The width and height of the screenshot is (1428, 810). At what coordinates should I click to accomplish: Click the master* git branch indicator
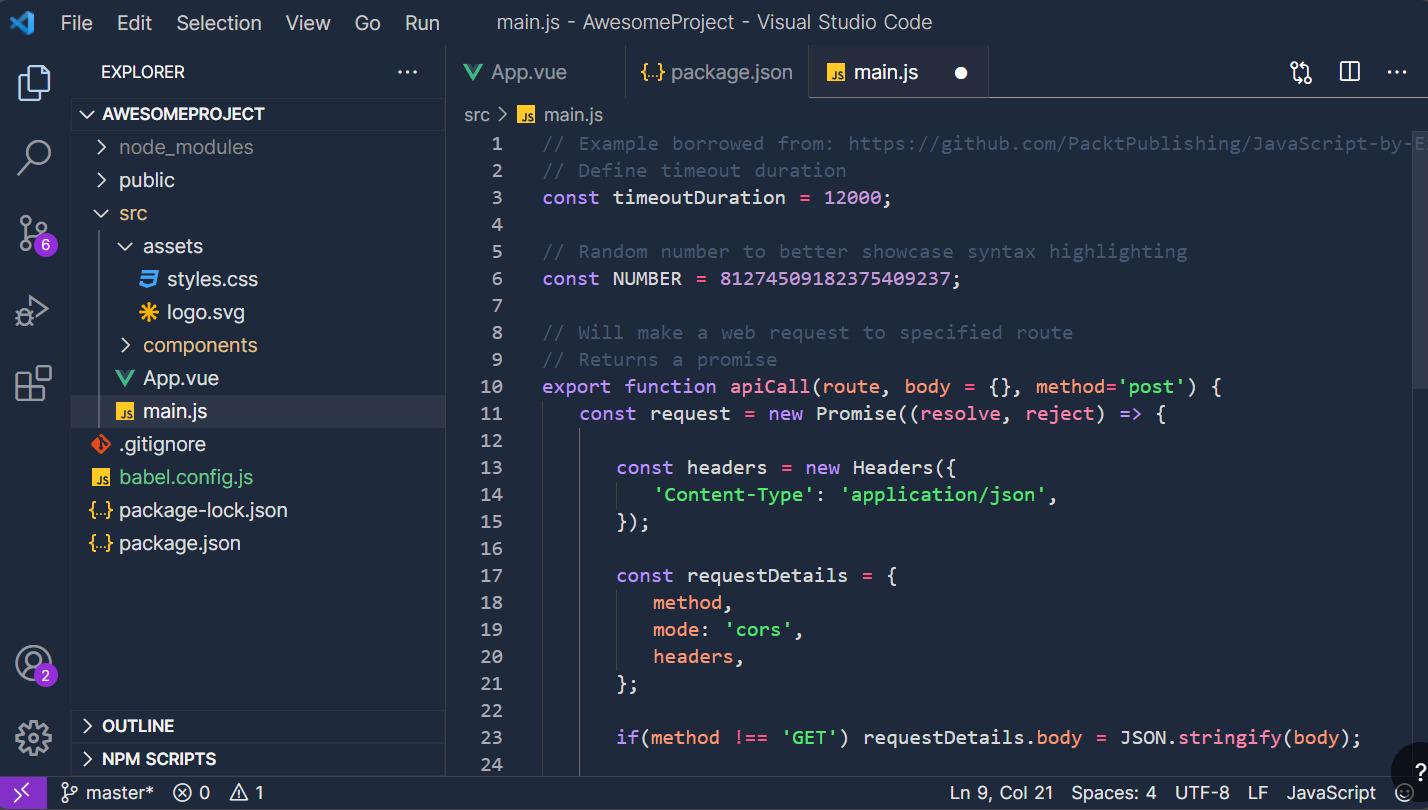tap(107, 793)
